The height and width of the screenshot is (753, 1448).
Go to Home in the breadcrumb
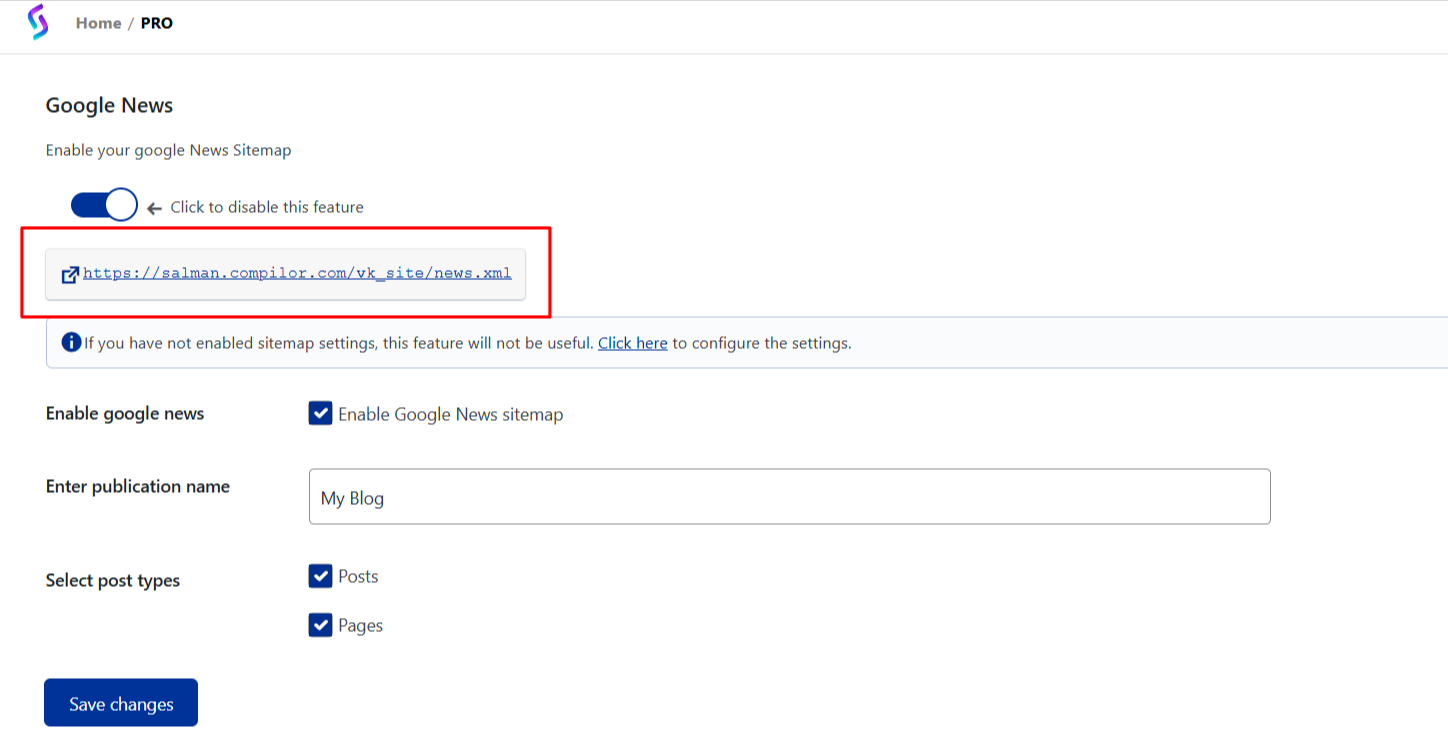tap(98, 23)
